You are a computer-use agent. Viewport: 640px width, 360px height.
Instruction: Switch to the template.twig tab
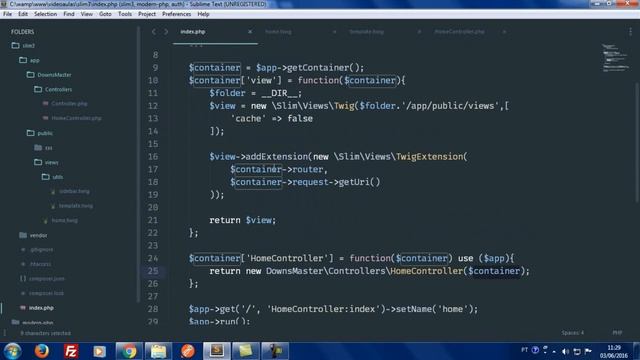coord(366,32)
